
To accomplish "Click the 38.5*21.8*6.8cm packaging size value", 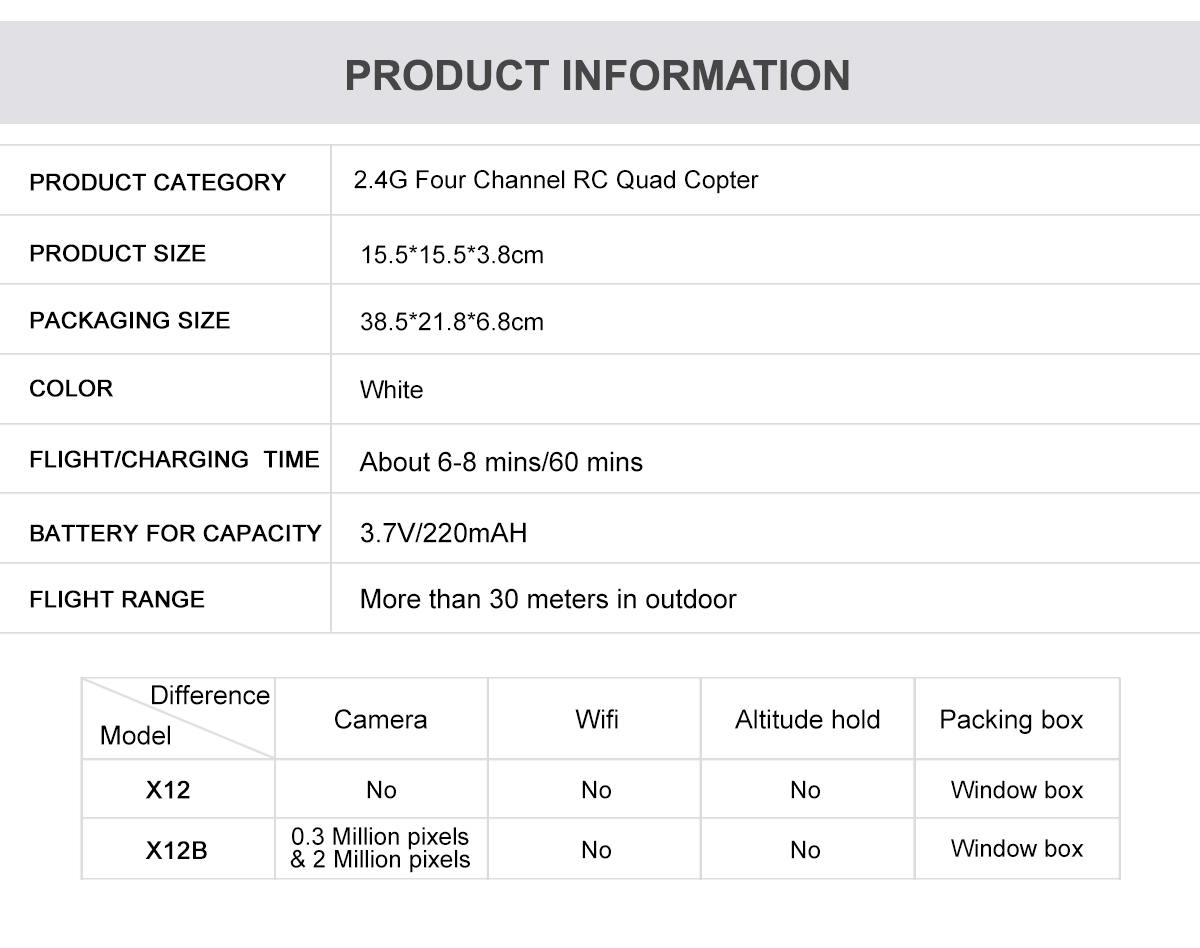I will click(452, 322).
